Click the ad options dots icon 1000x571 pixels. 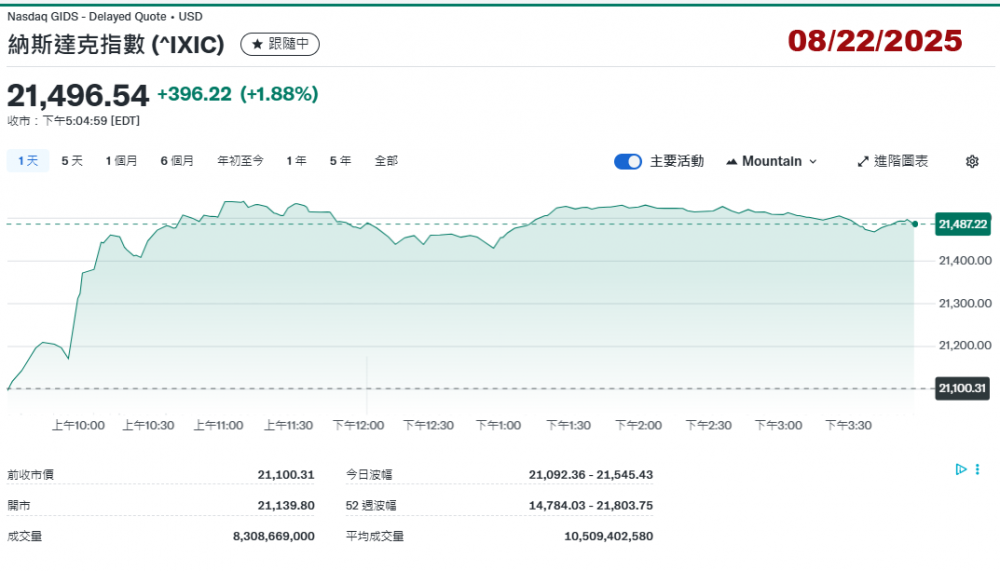(977, 469)
